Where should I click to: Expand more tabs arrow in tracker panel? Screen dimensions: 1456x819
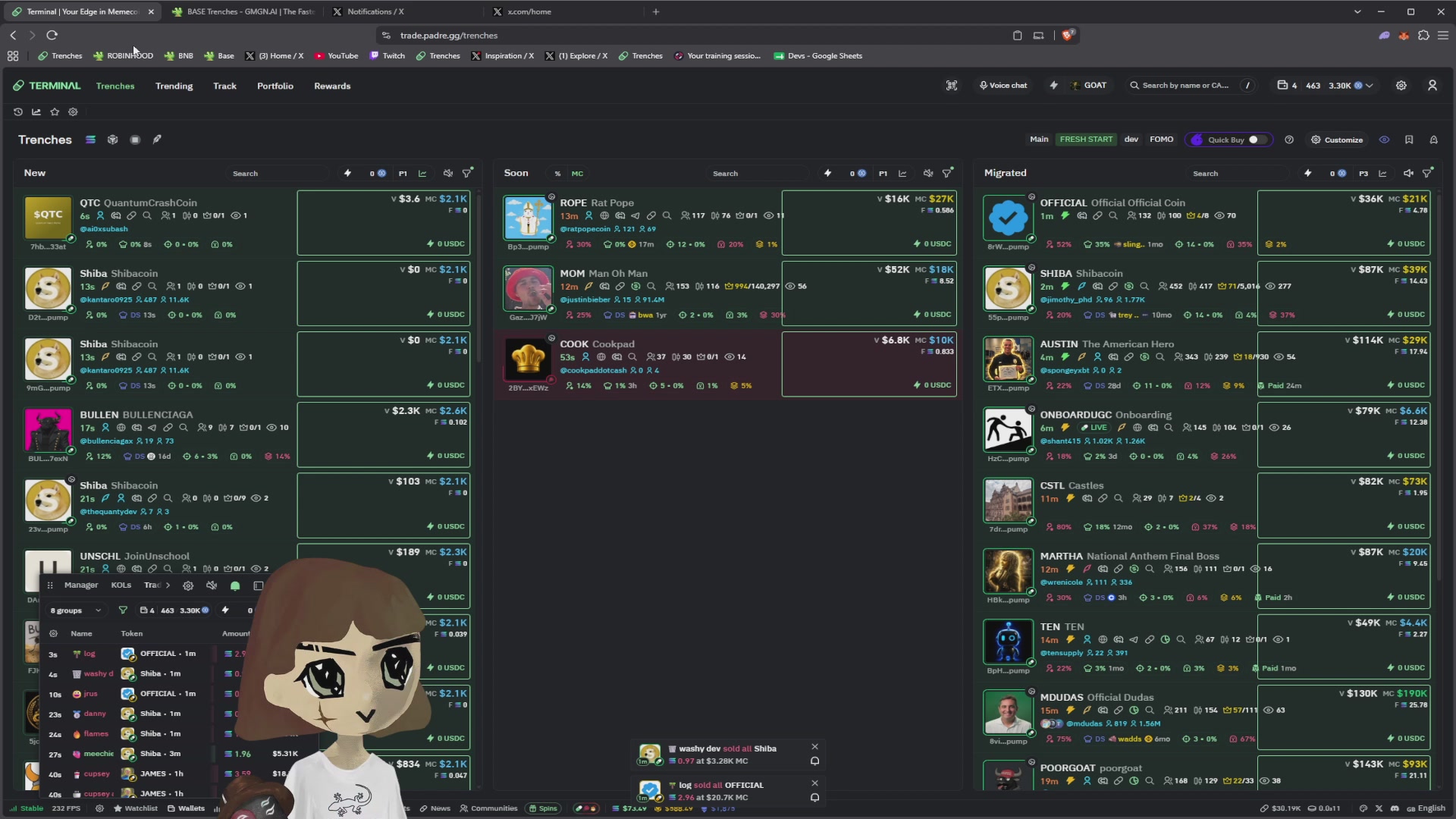168,585
